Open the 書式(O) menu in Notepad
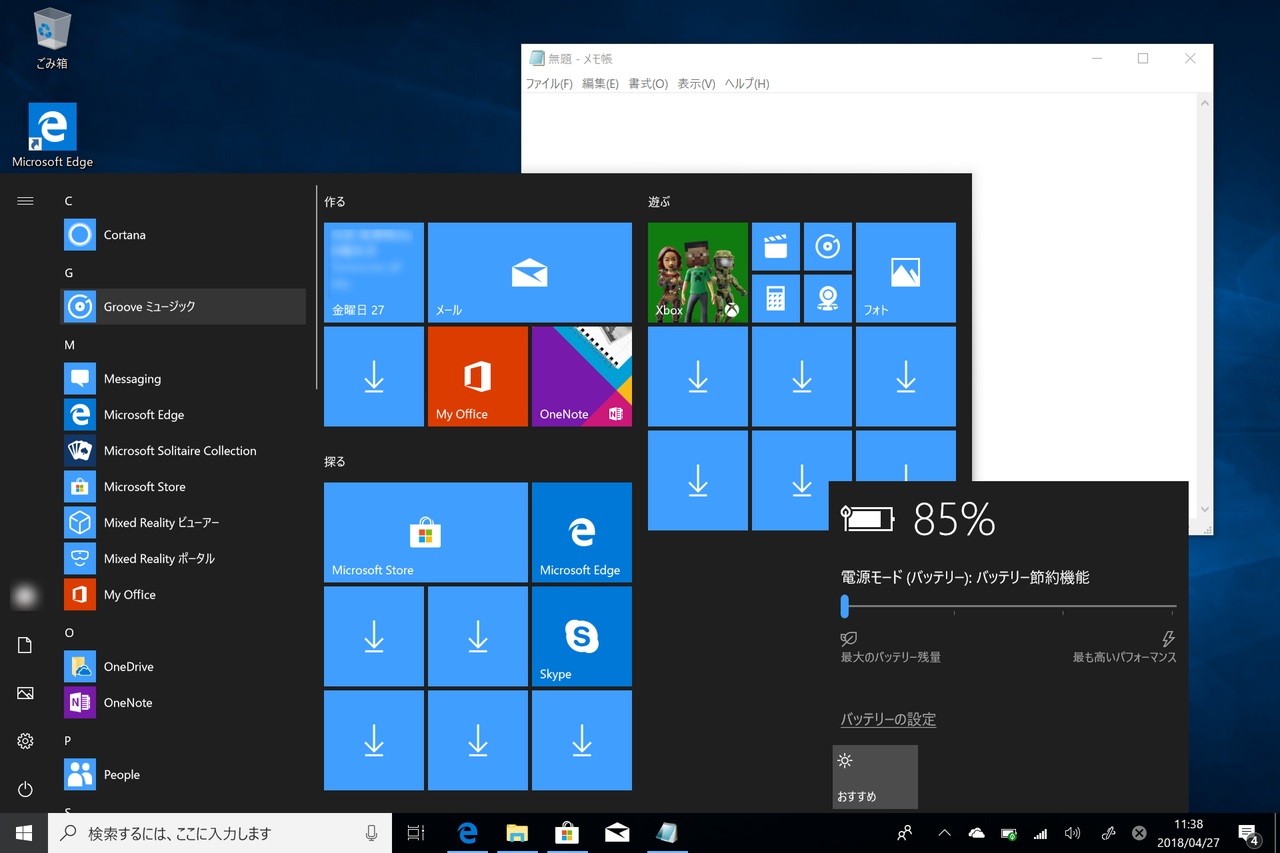The width and height of the screenshot is (1280, 853). [648, 84]
